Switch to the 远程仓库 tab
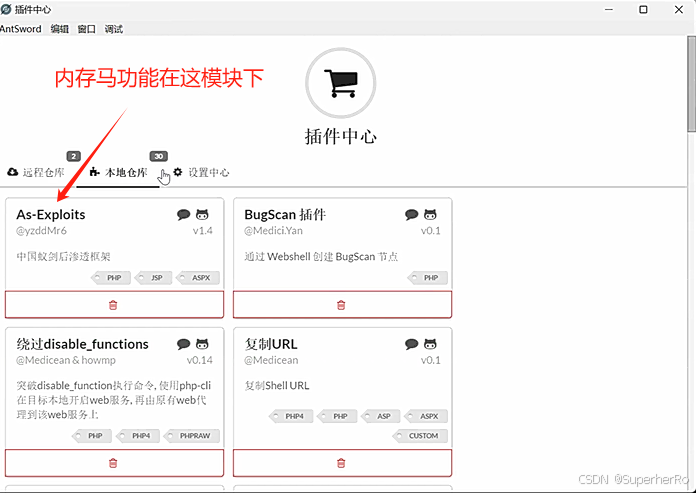Screen dimensions: 696x493 coord(36,172)
